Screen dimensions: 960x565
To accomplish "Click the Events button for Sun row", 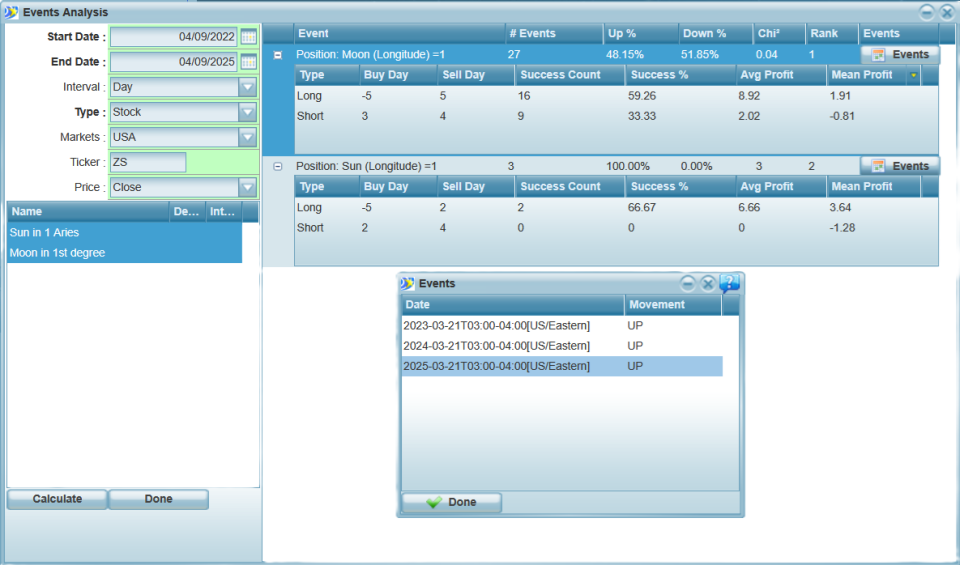I will point(900,167).
